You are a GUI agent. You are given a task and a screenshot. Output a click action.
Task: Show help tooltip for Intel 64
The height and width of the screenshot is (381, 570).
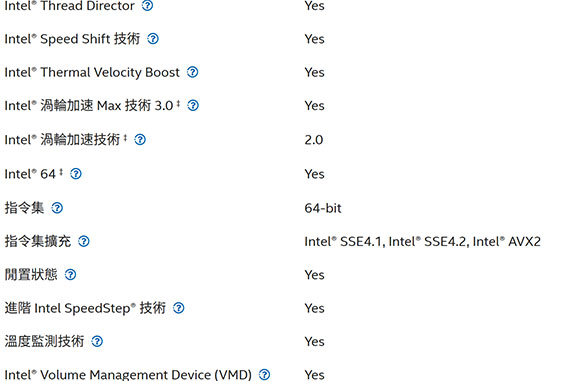click(76, 174)
